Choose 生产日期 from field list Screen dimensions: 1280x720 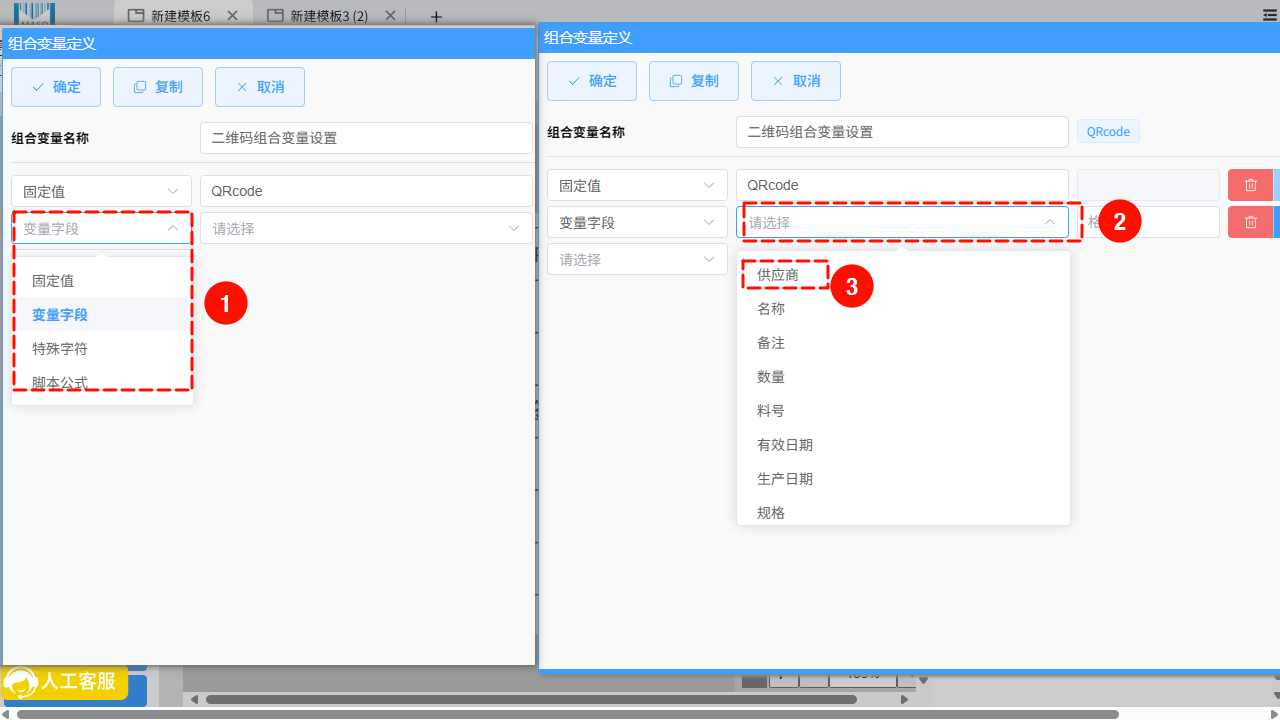(x=903, y=479)
